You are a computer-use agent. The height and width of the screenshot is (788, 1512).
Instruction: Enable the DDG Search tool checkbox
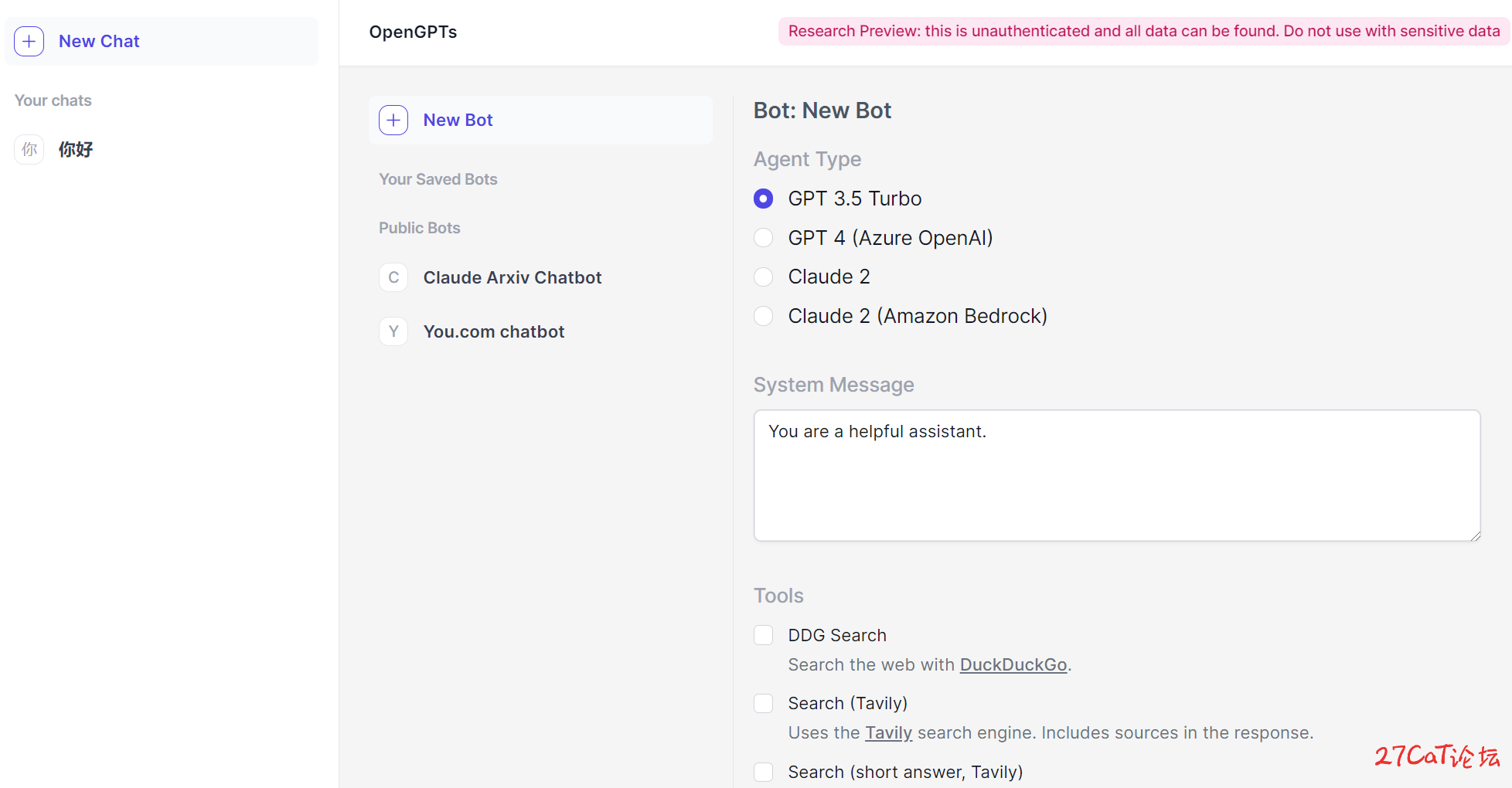763,635
